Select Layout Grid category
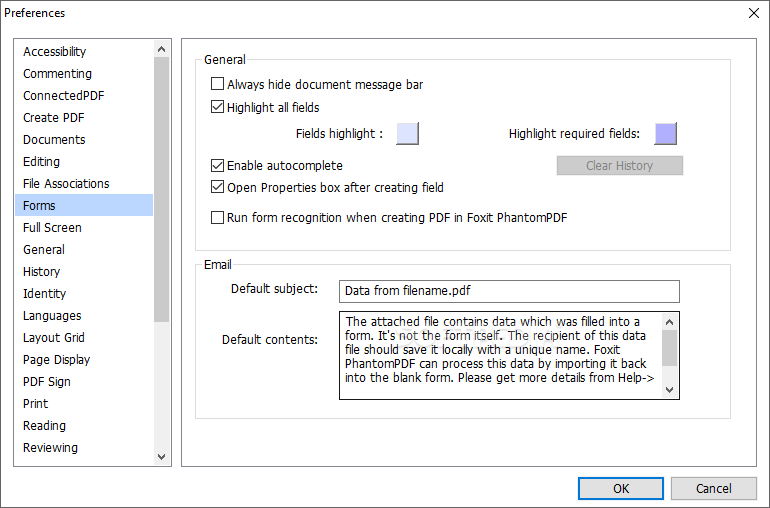 tap(84, 338)
